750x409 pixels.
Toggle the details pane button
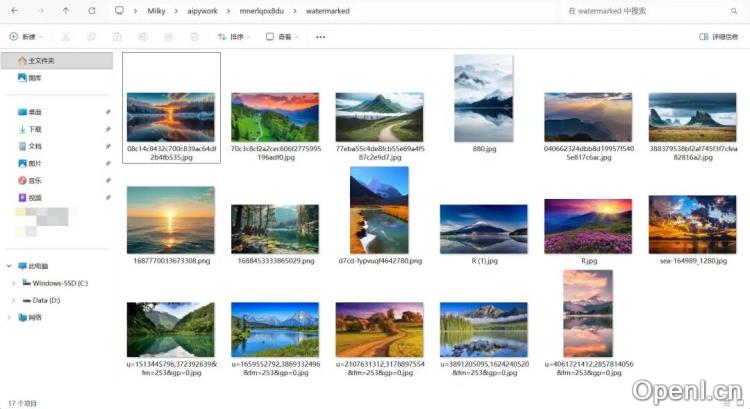[720, 37]
